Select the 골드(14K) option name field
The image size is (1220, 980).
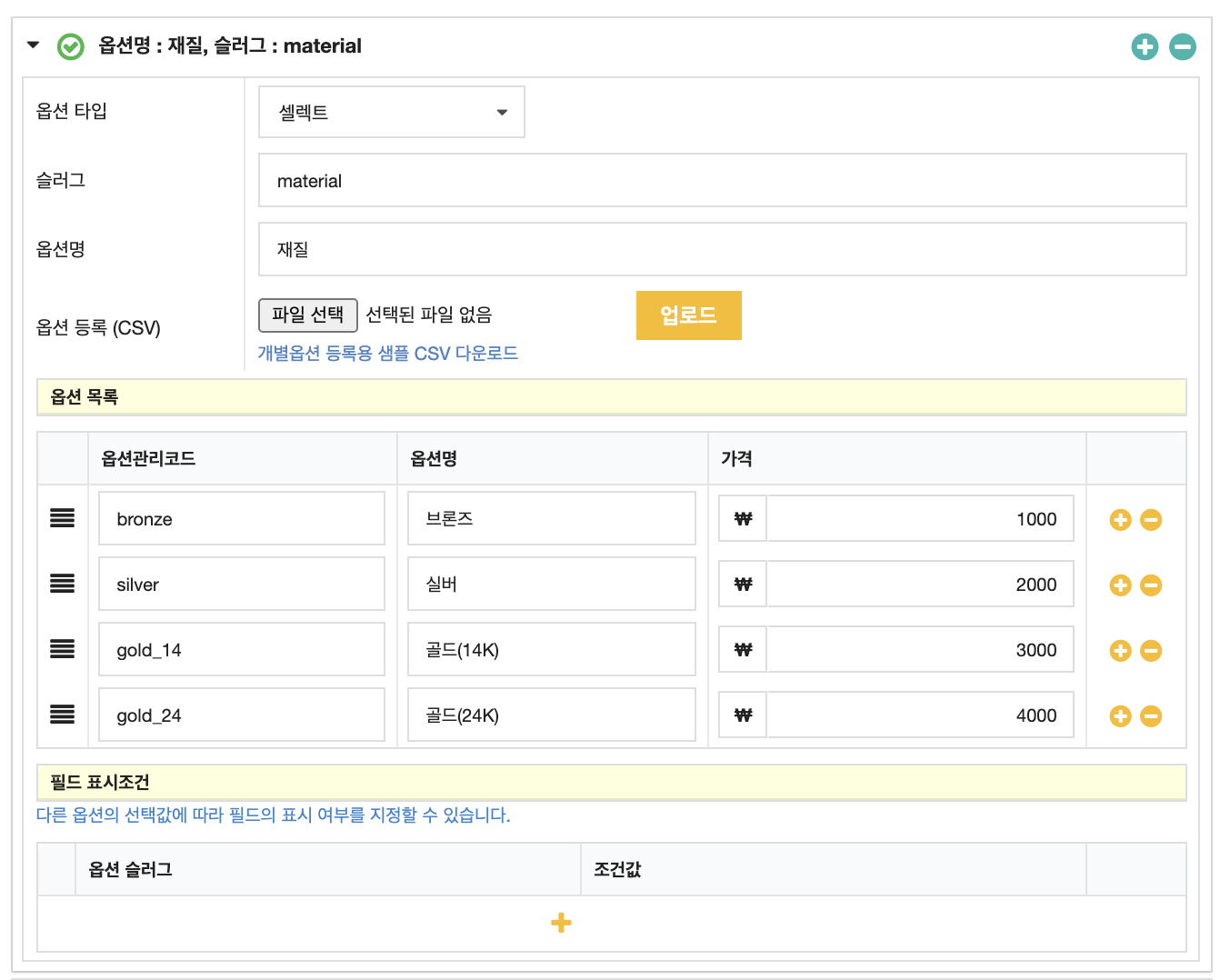[551, 650]
